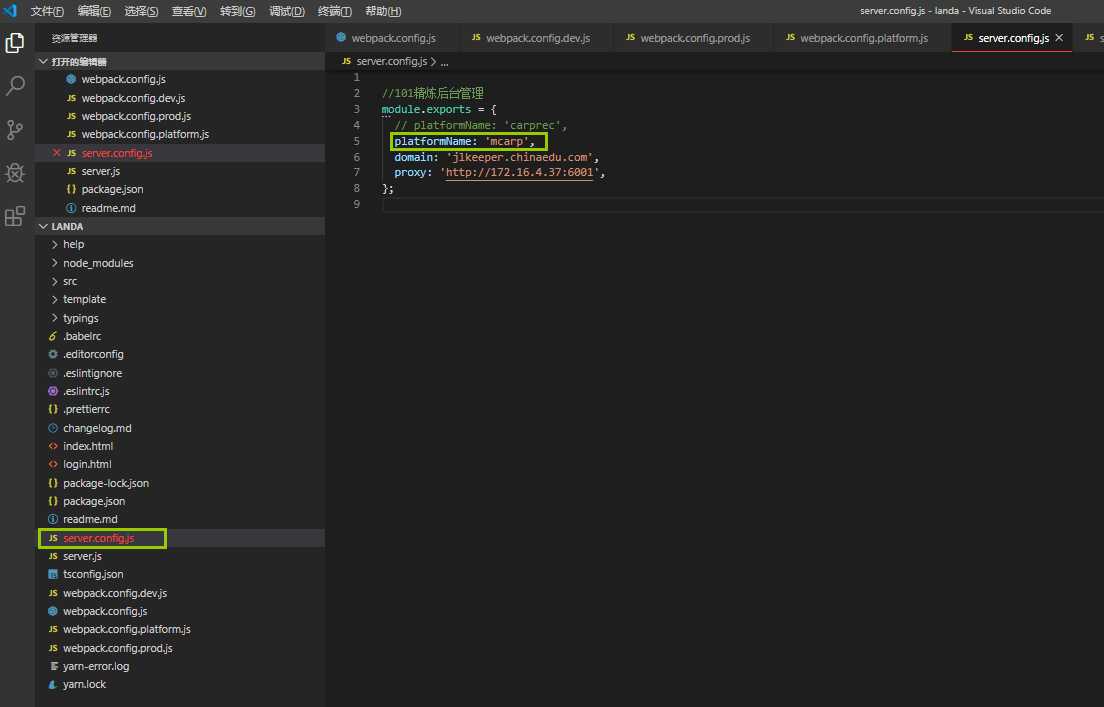Screen dimensions: 1104x707
Task: Expand the template folder
Action: click(x=84, y=299)
